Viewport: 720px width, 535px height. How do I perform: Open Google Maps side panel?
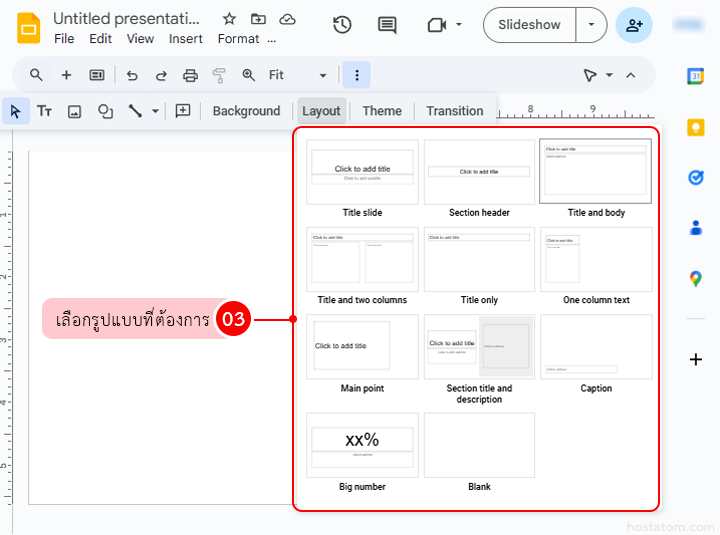click(x=695, y=278)
